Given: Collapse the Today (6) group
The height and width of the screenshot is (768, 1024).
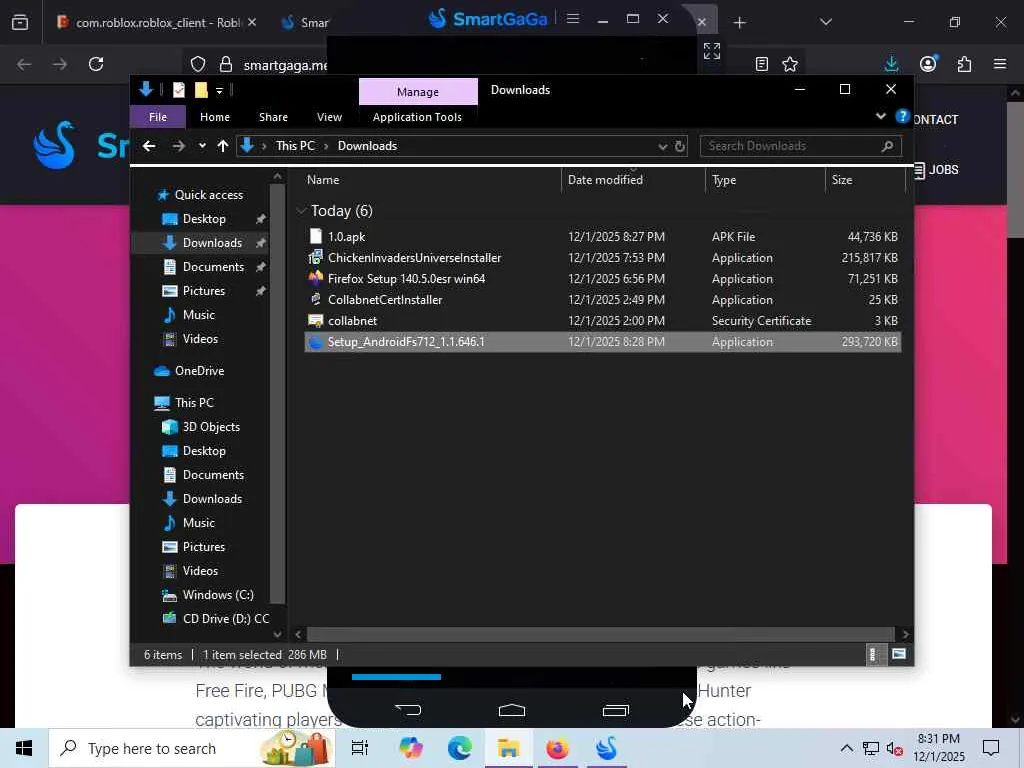Looking at the screenshot, I should (301, 210).
